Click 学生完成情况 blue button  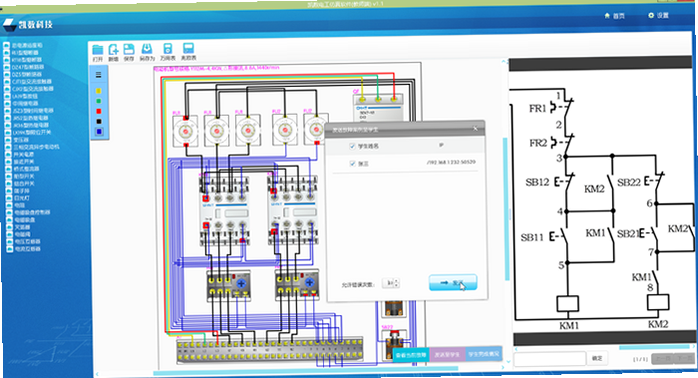483,354
